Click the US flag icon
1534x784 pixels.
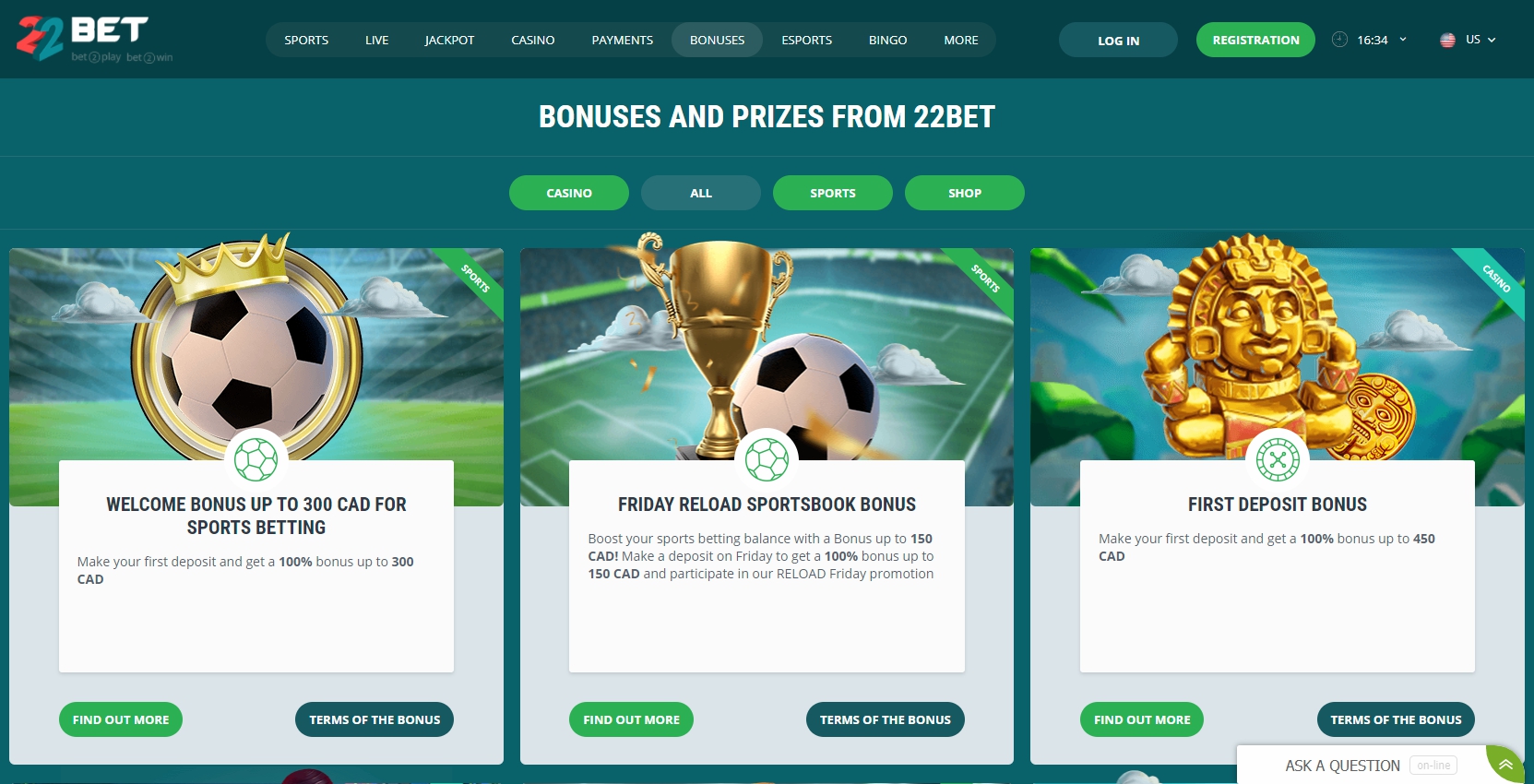click(x=1447, y=40)
